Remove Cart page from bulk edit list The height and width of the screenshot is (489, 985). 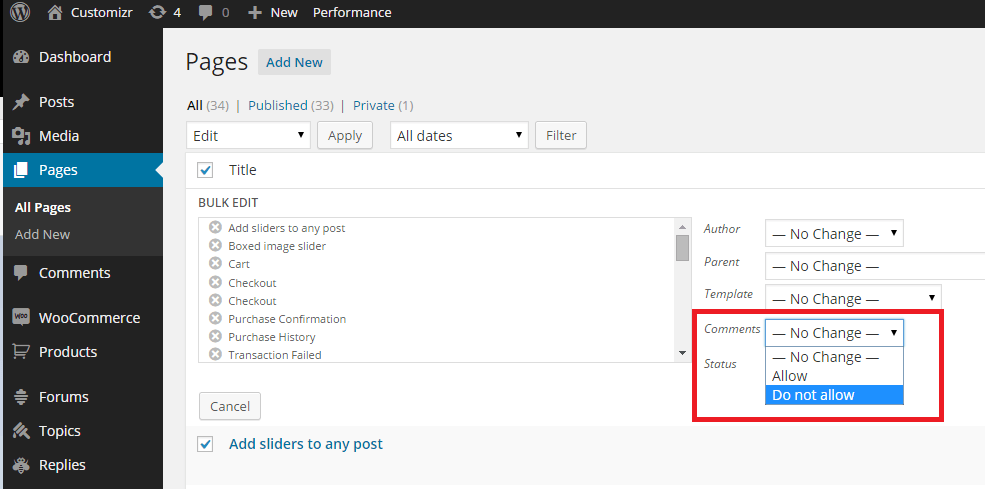[215, 263]
